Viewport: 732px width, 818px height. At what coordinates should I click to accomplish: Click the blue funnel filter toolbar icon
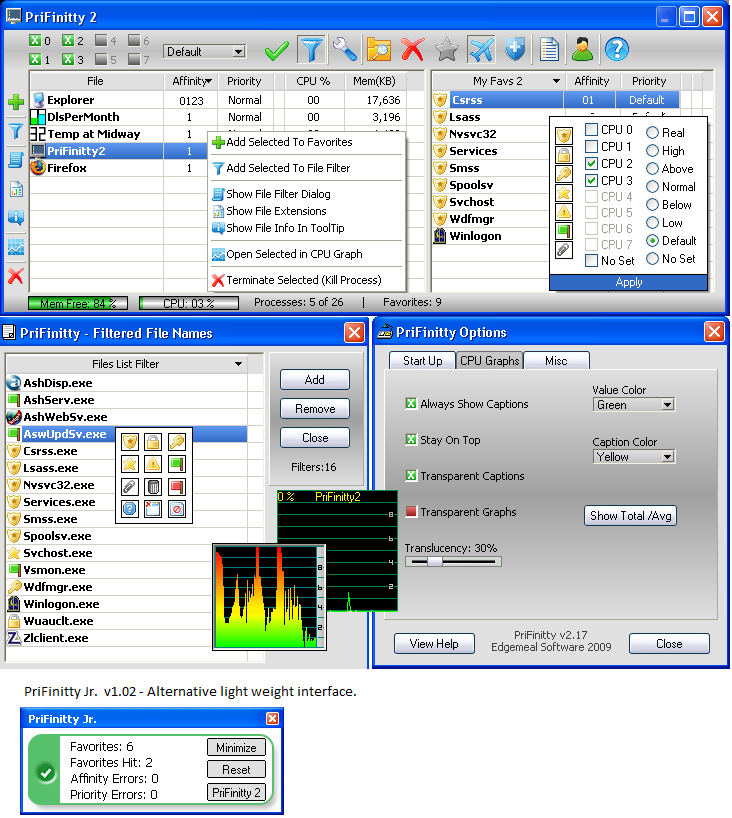pos(312,49)
